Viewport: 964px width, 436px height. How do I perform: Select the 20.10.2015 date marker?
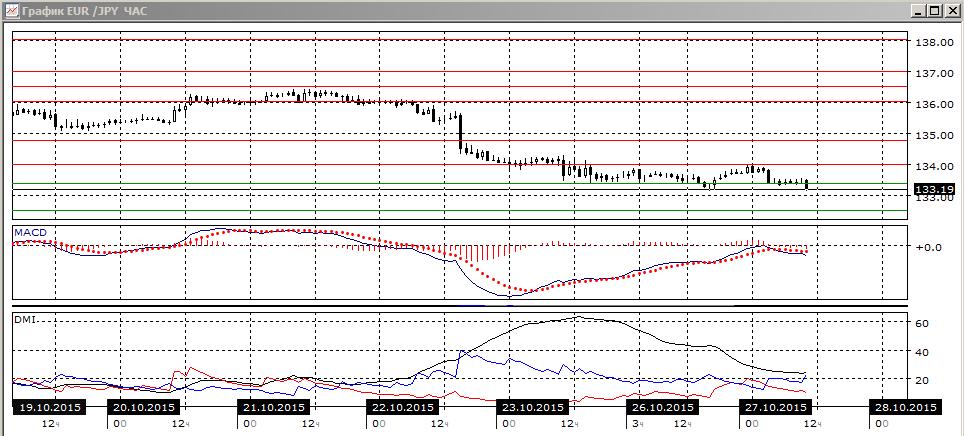pyautogui.click(x=144, y=408)
